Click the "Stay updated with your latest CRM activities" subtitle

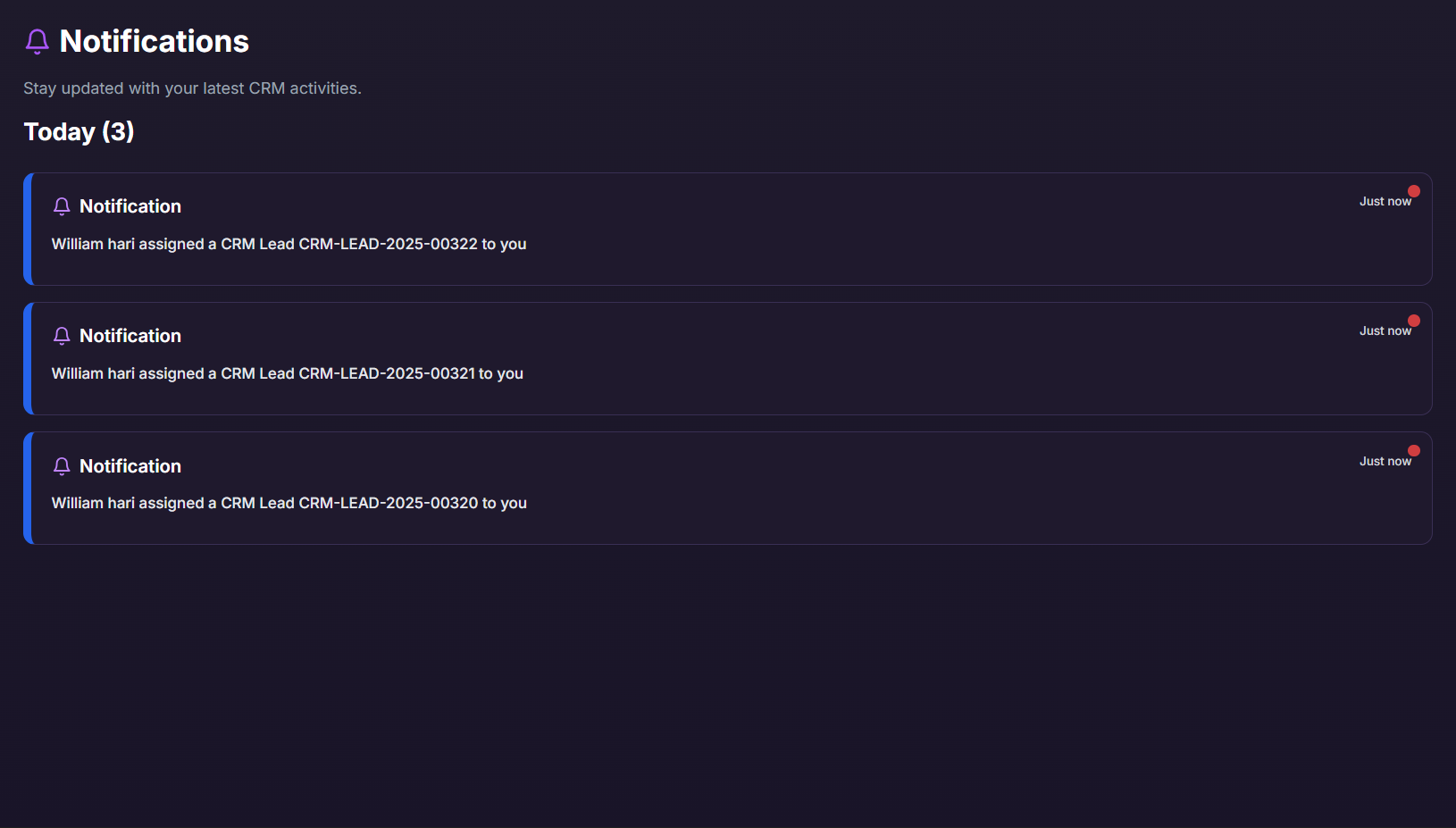(x=192, y=88)
